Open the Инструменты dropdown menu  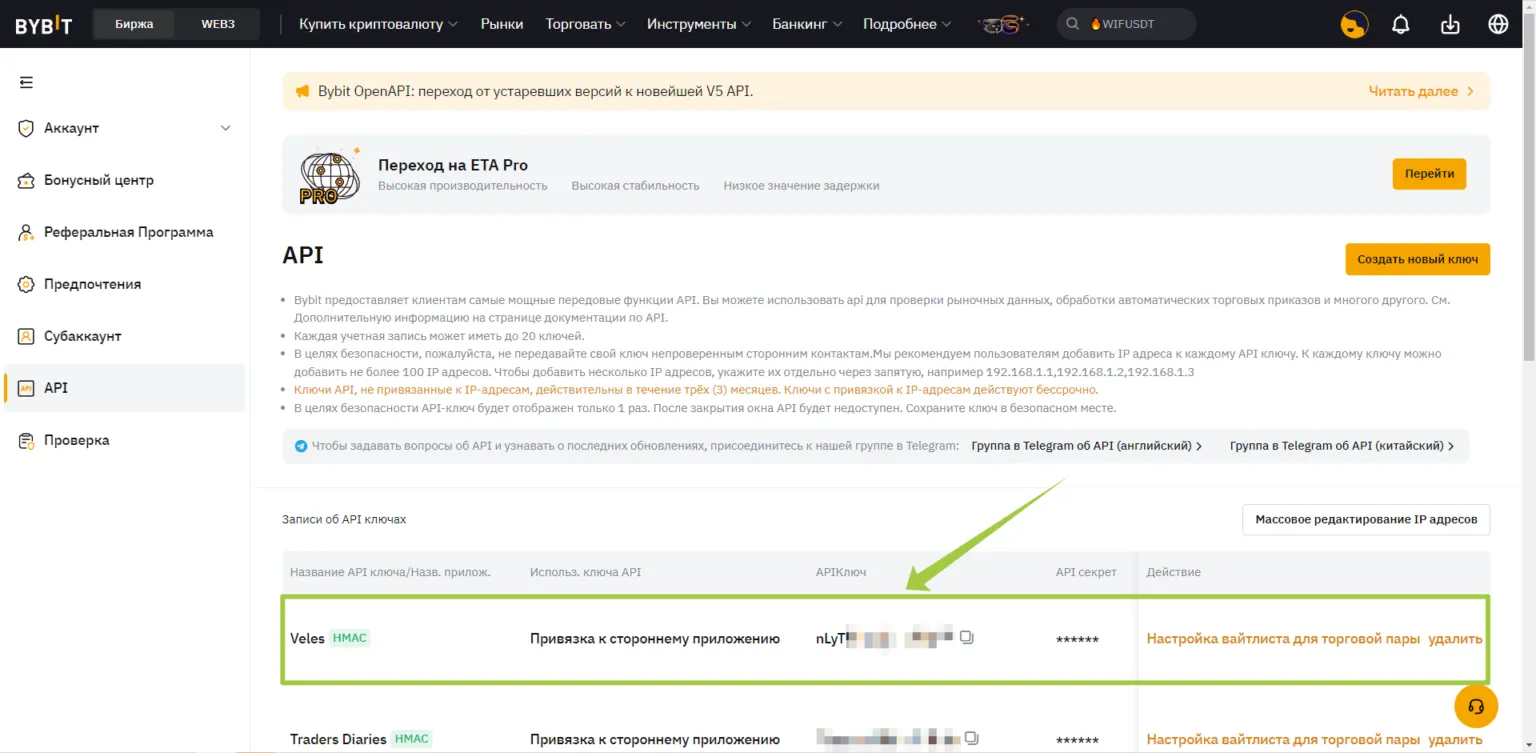[698, 23]
